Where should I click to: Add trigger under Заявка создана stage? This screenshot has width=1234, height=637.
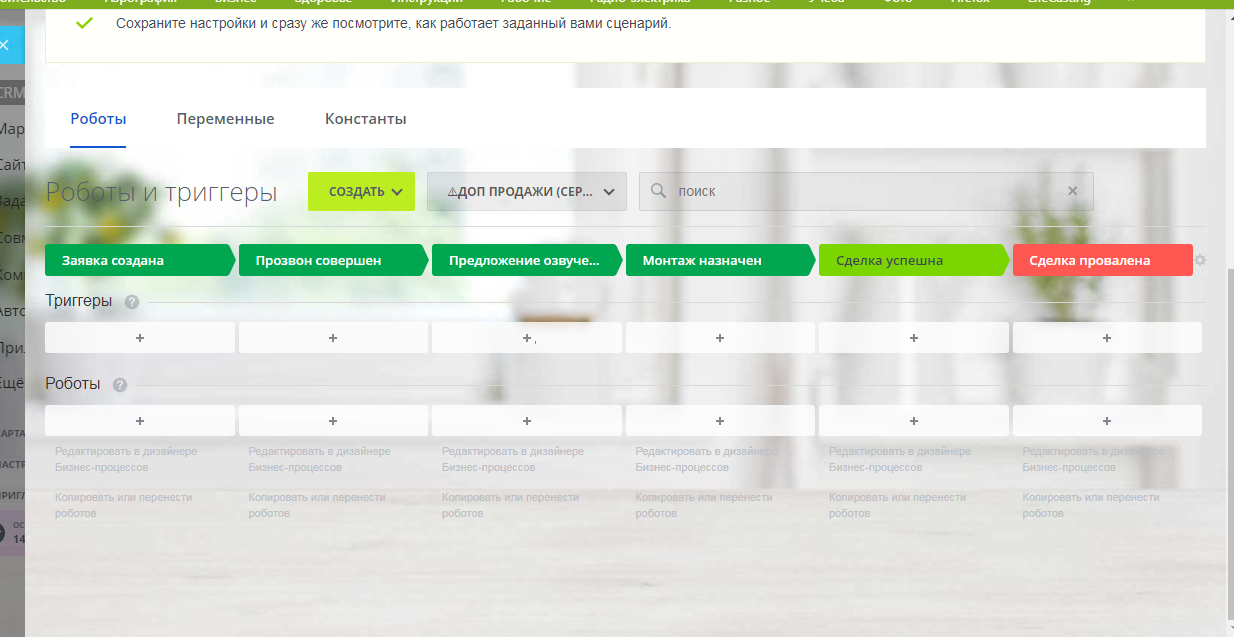[140, 338]
